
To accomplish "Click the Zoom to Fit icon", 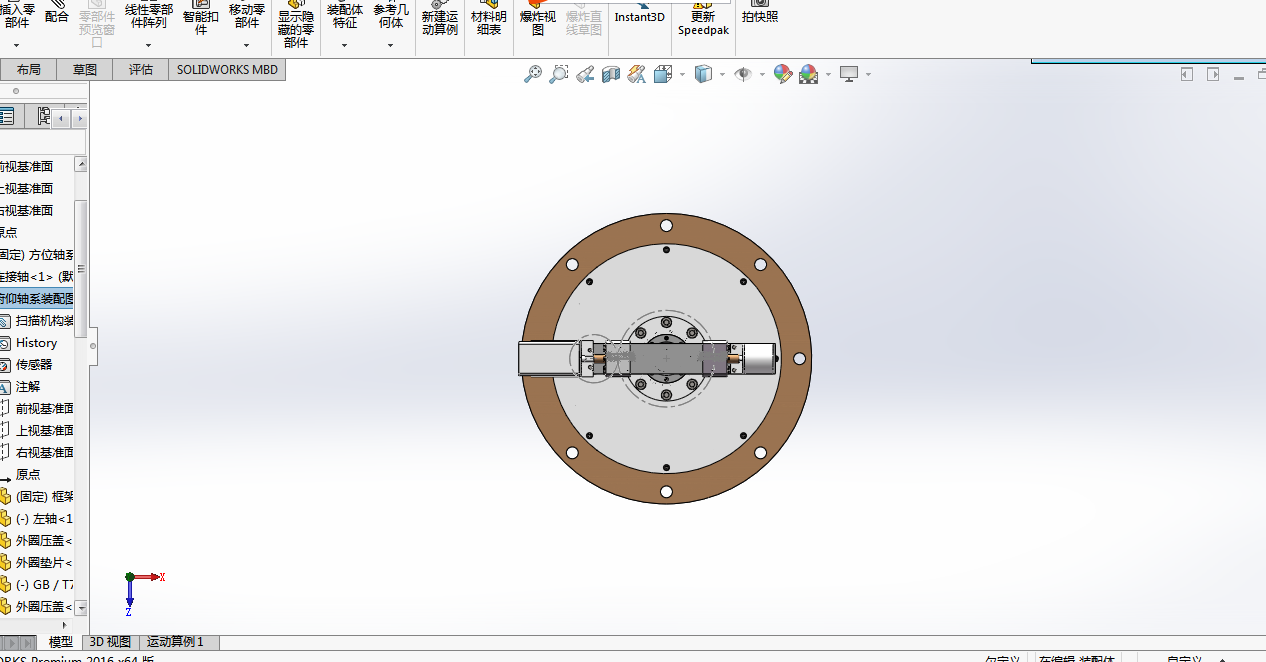I will click(533, 74).
